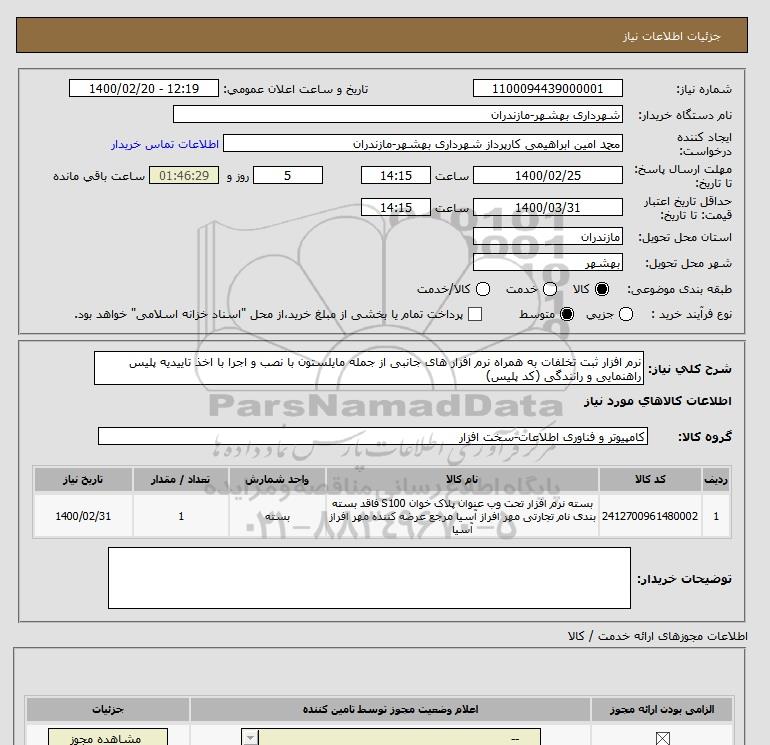Click the goods name cell text

click(462, 517)
